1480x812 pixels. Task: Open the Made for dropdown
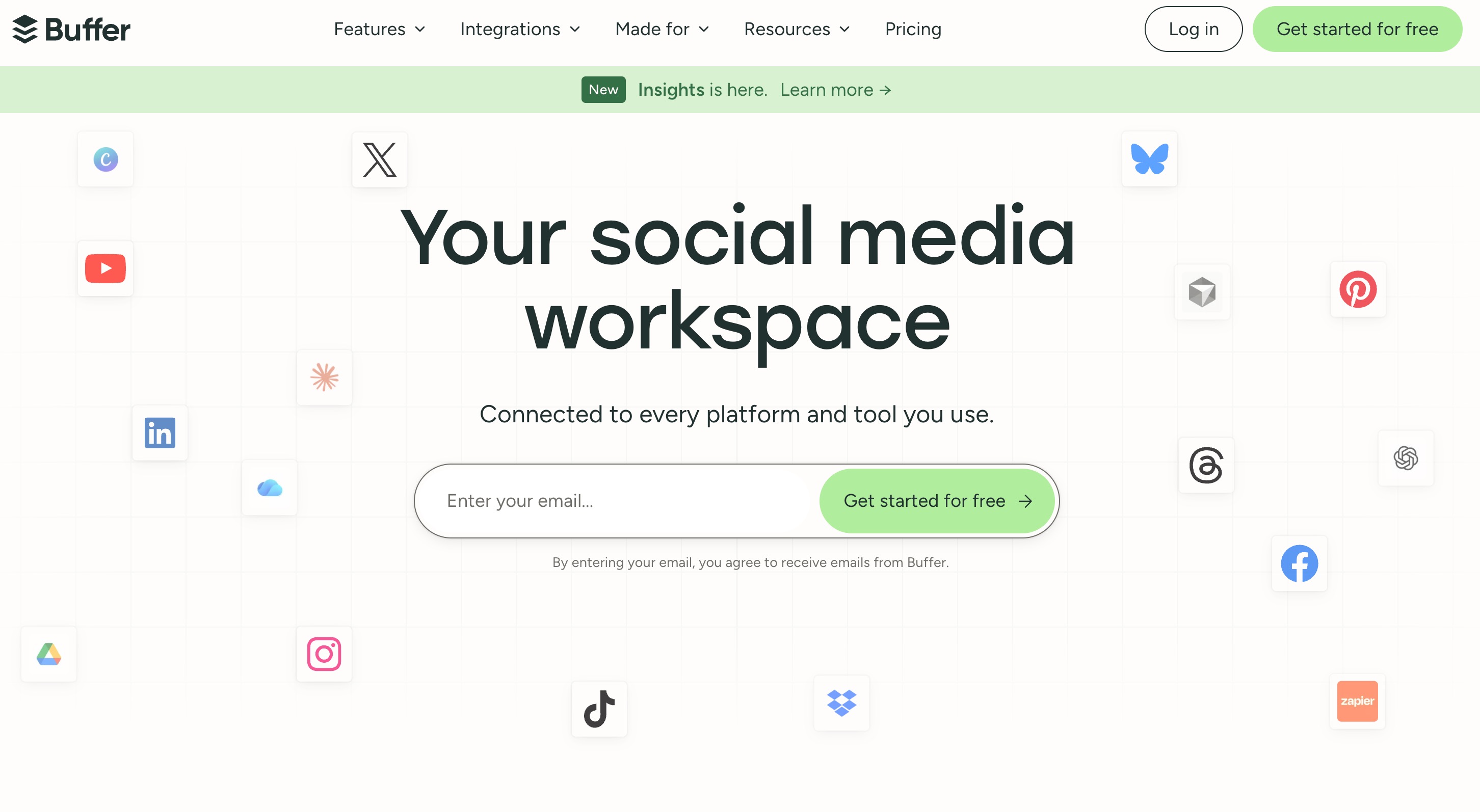[x=662, y=29]
